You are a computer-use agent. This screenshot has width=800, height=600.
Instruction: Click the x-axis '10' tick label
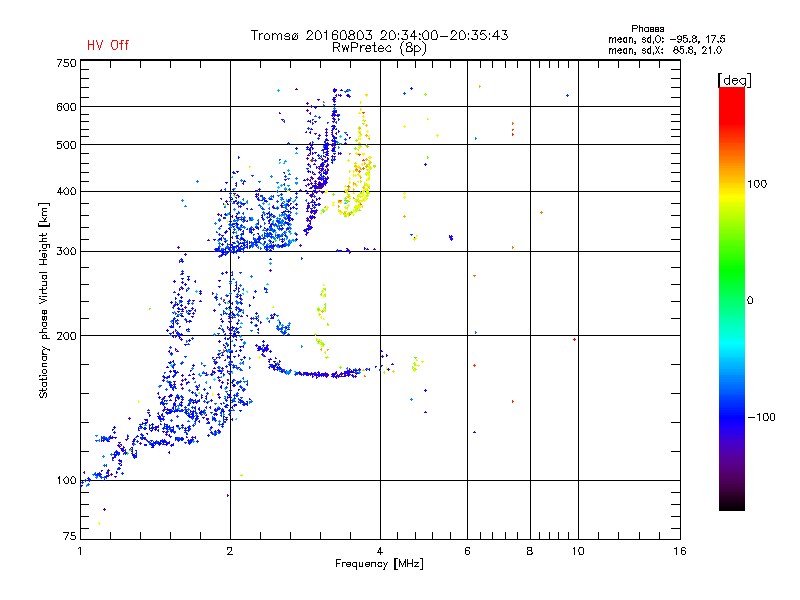pyautogui.click(x=578, y=551)
